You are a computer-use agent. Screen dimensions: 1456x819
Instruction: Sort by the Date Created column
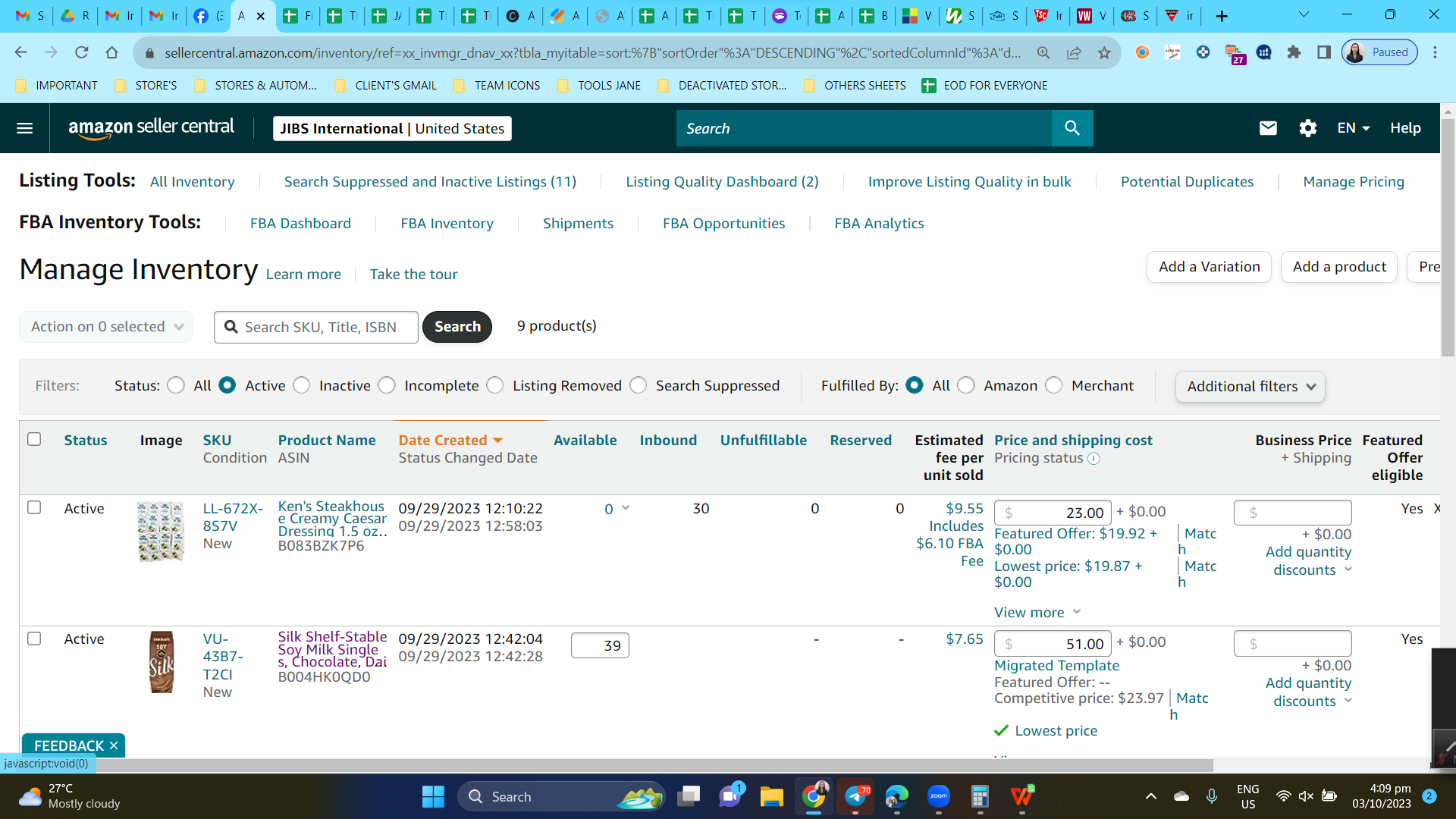pos(450,441)
